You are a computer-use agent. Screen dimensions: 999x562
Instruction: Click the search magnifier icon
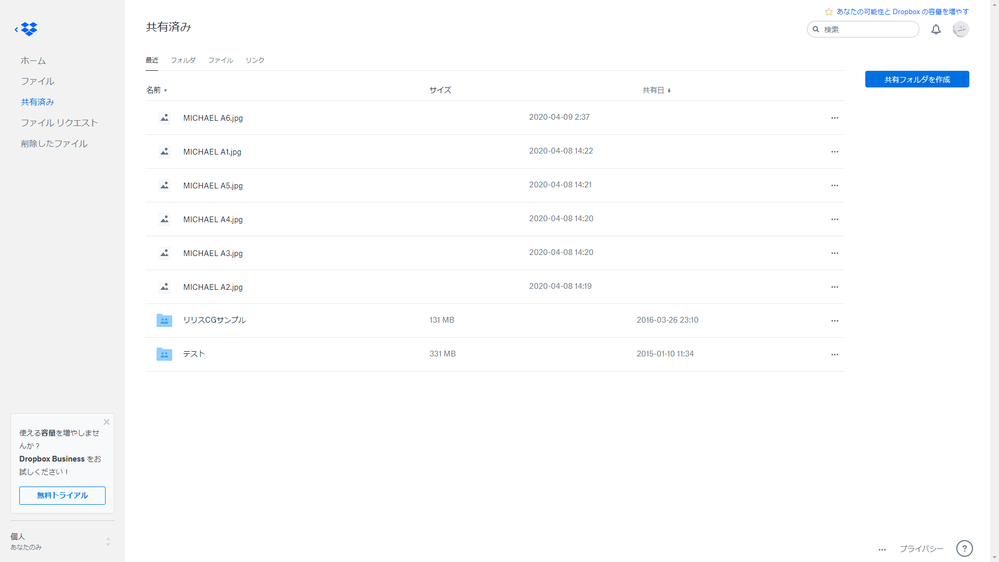point(816,29)
